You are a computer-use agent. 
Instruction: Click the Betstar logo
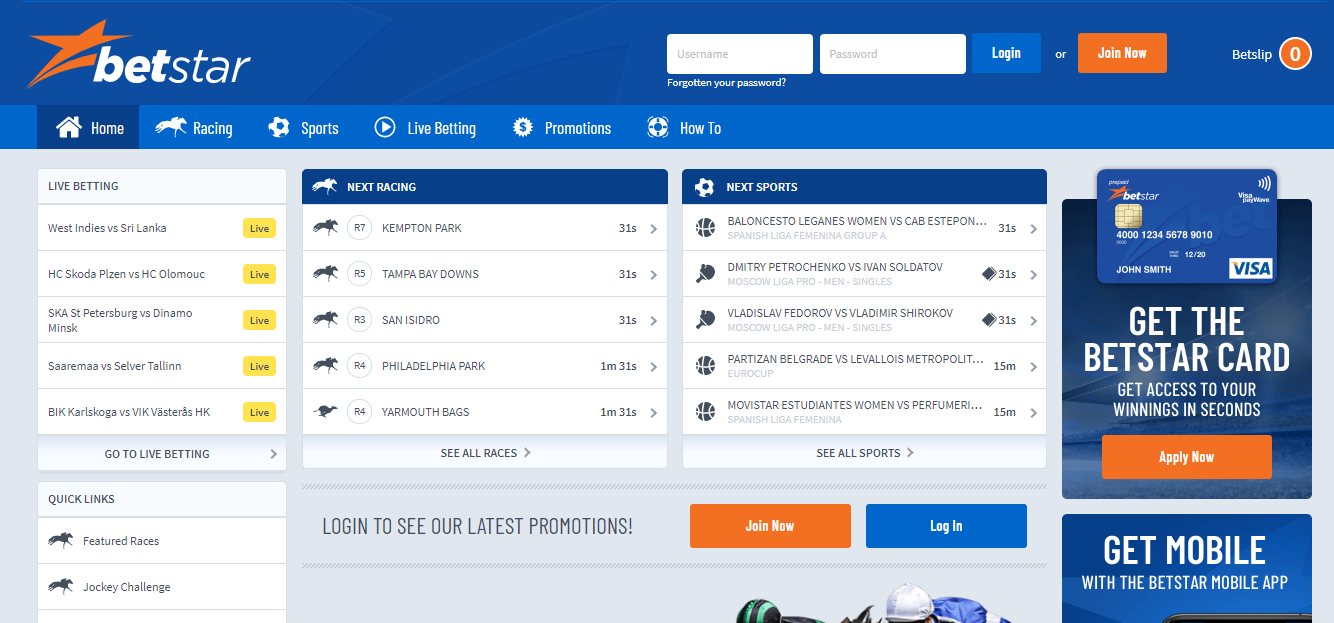pyautogui.click(x=139, y=54)
